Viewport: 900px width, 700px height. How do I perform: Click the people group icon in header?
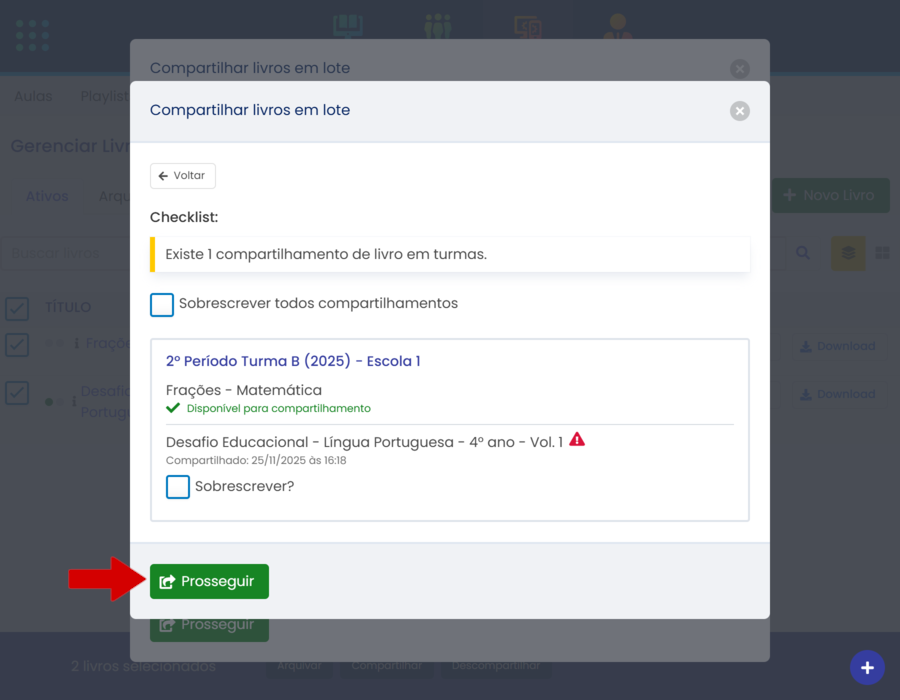click(x=437, y=26)
